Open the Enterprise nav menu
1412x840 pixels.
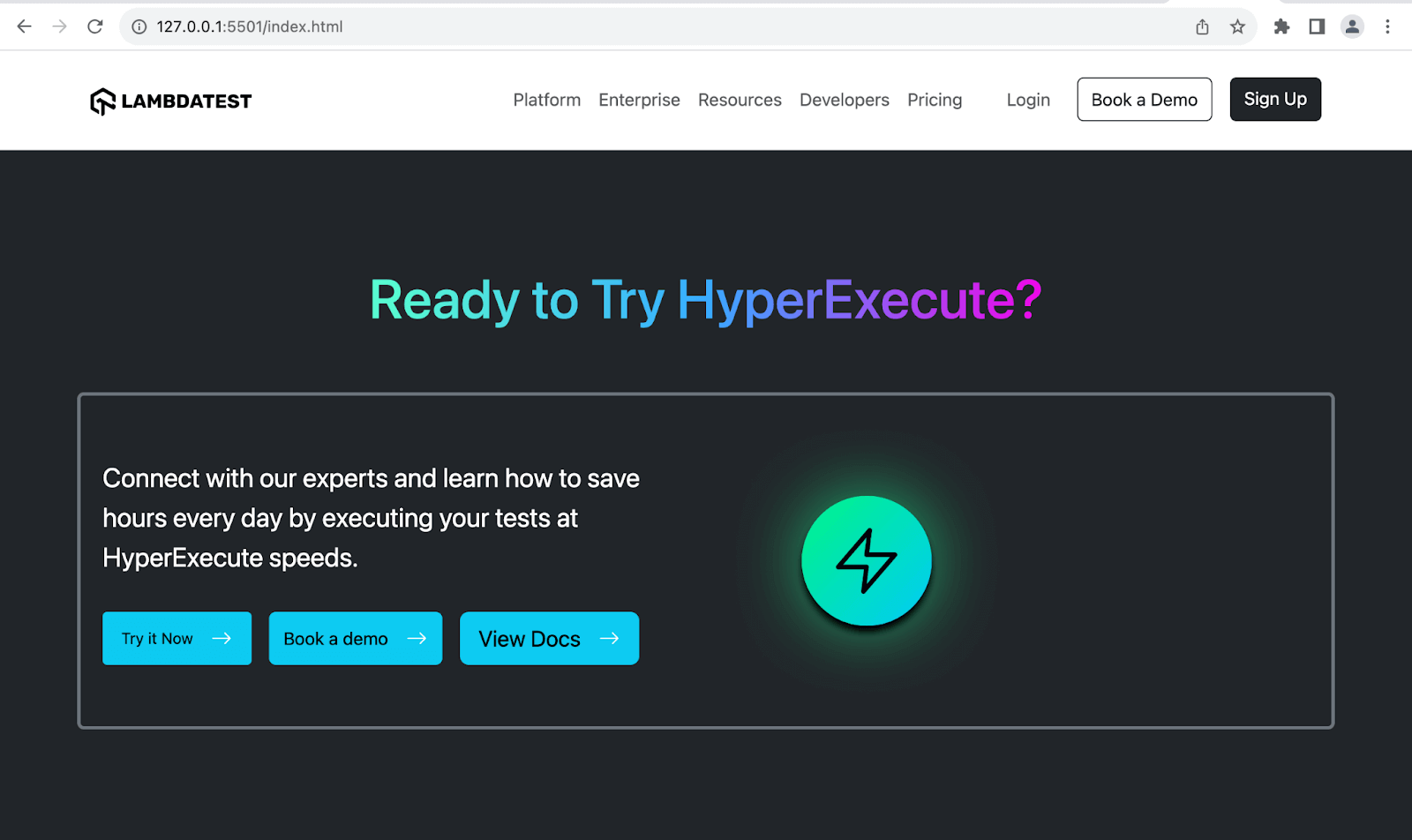tap(639, 100)
